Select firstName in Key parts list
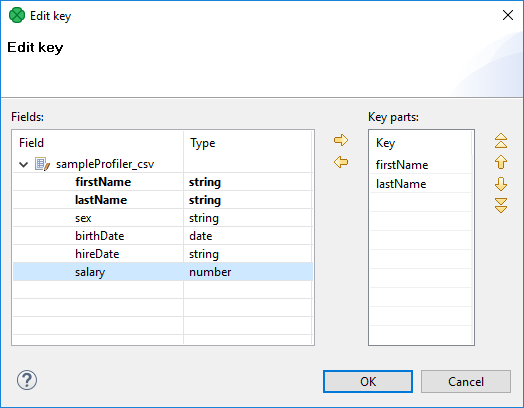This screenshot has height=408, width=524. (421, 165)
